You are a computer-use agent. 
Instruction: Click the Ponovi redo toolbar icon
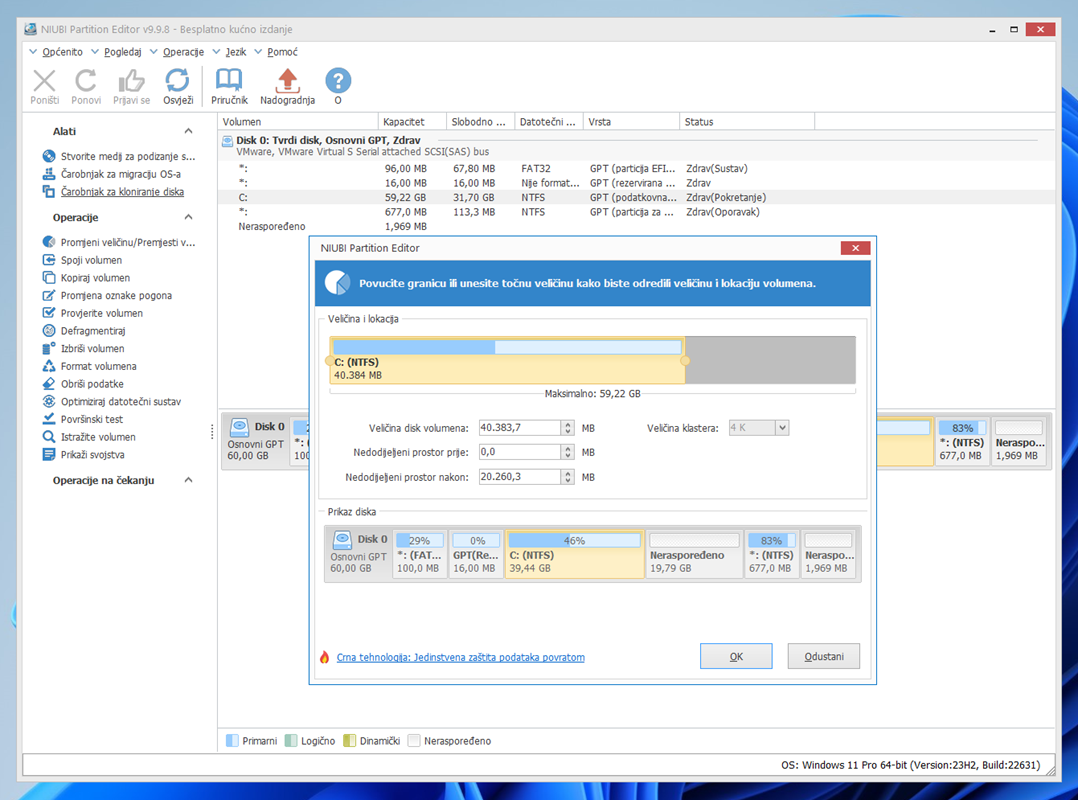tap(86, 86)
